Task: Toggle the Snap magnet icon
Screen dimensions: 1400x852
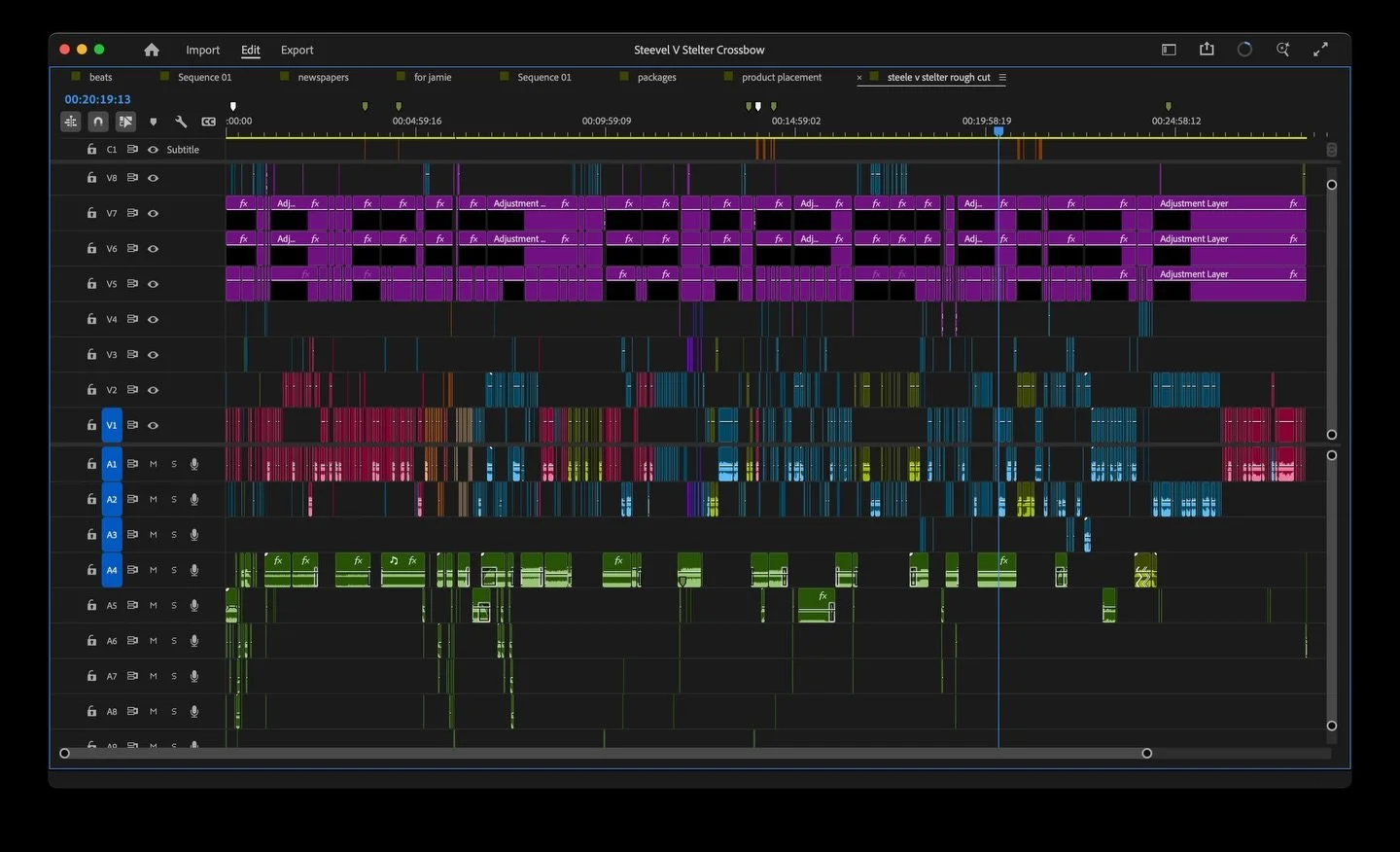Action: click(97, 122)
